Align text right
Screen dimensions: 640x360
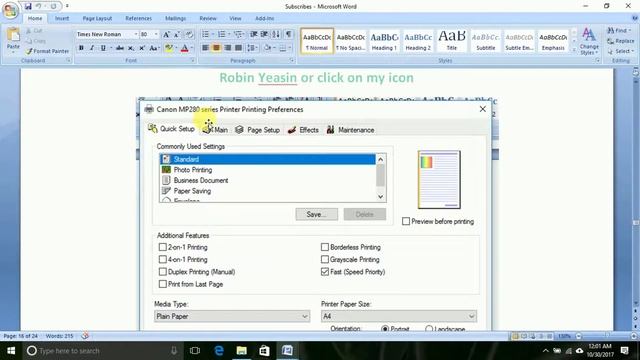pos(227,48)
